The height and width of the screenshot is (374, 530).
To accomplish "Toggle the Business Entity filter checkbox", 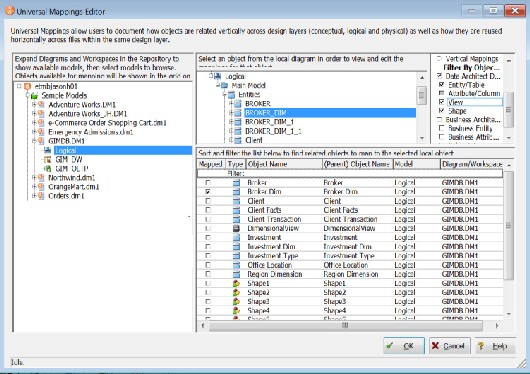I will point(441,128).
